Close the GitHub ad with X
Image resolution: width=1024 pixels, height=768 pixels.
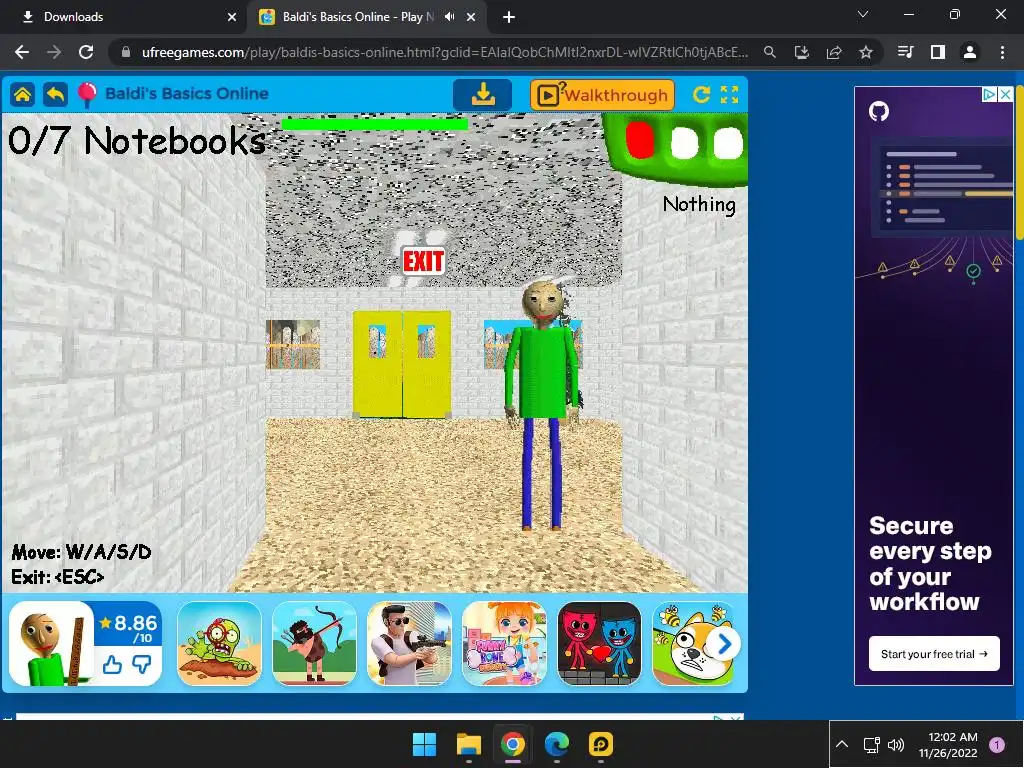1006,95
